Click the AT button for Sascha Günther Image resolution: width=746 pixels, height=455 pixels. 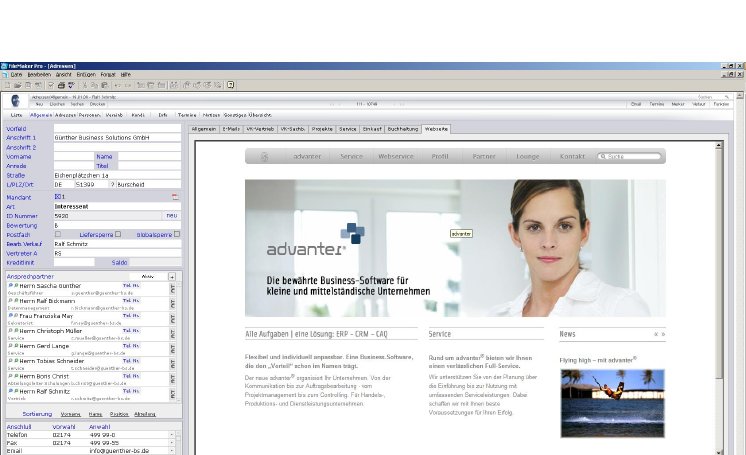click(x=172, y=288)
